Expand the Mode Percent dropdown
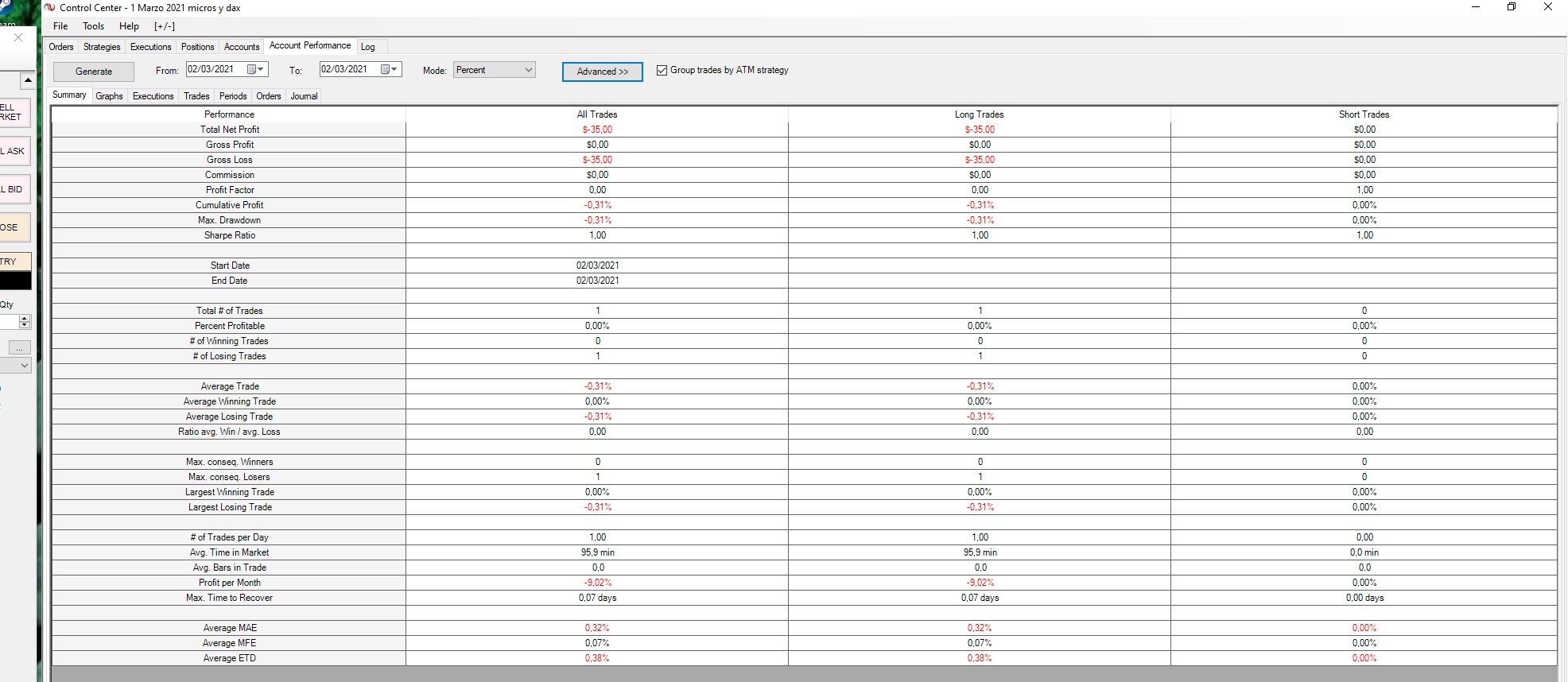1568x682 pixels. click(529, 70)
